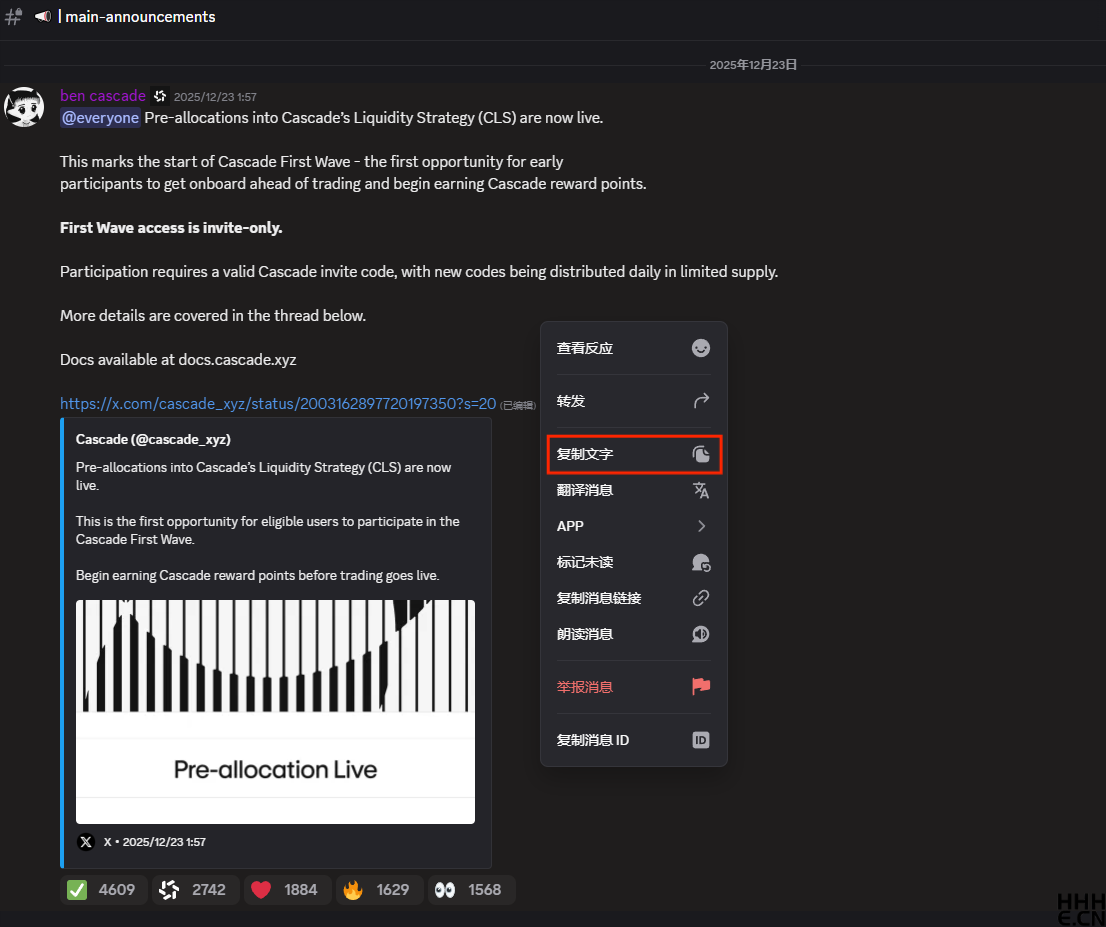Click the ID icon next to 复制消息ID
Image resolution: width=1106 pixels, height=927 pixels.
click(x=701, y=739)
